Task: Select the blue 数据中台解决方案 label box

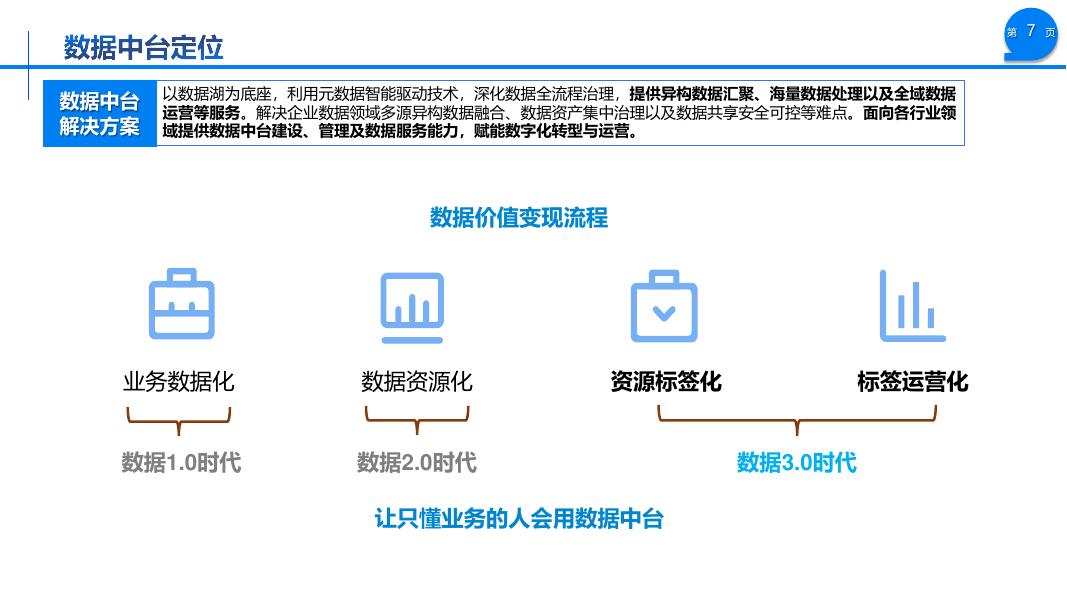Action: click(99, 112)
